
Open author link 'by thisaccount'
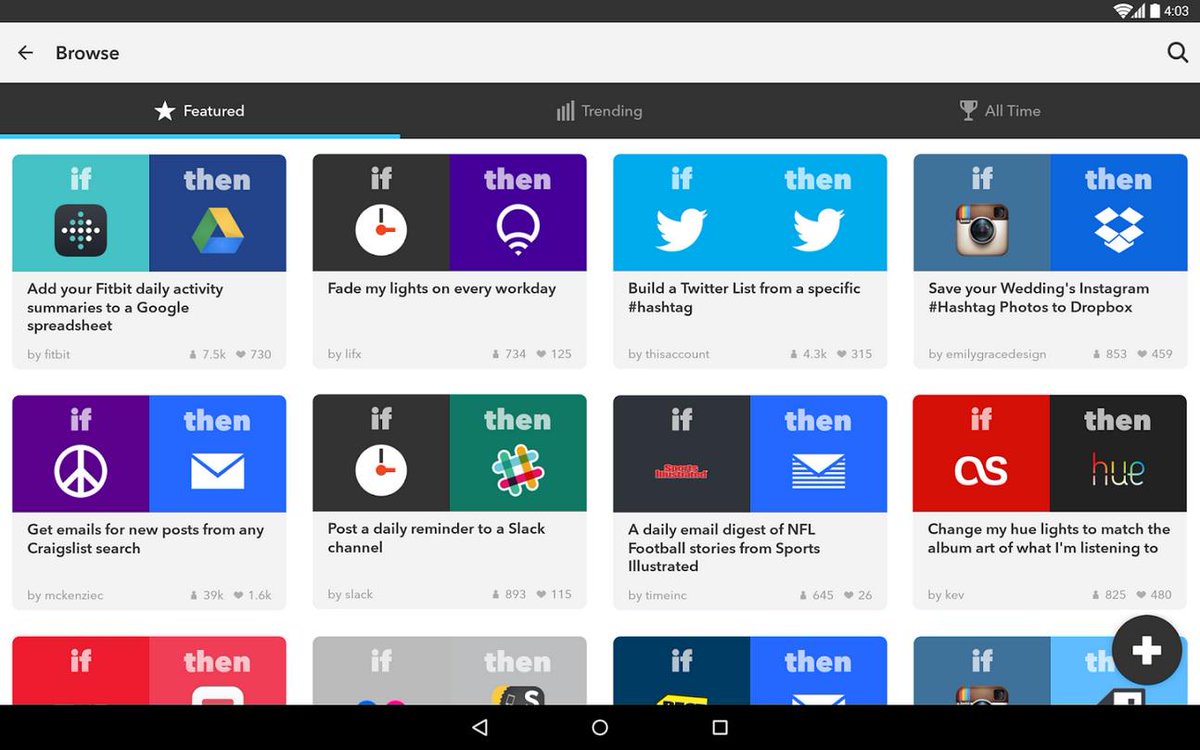[669, 354]
